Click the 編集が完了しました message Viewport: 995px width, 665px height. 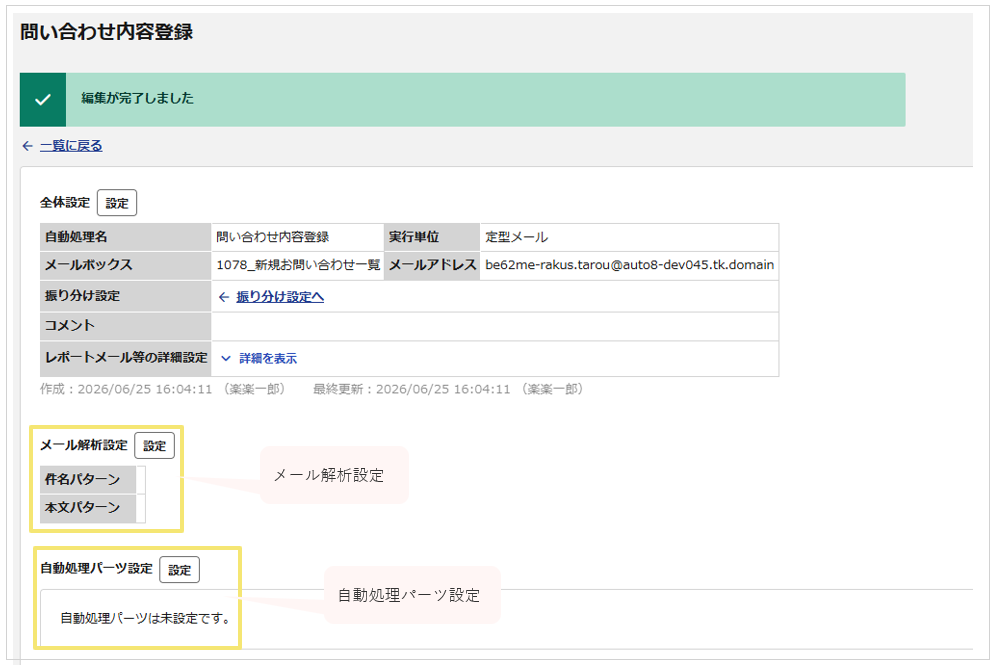pos(138,98)
